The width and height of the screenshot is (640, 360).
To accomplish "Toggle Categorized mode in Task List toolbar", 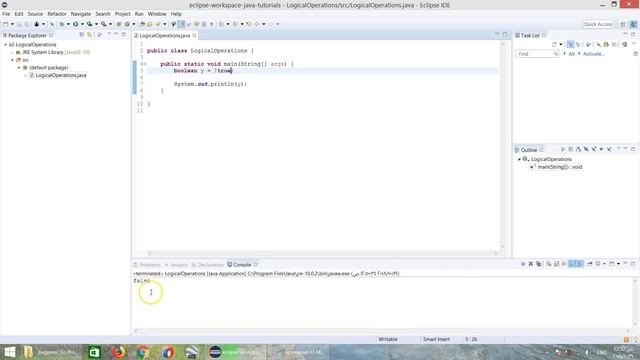I will tap(570, 44).
